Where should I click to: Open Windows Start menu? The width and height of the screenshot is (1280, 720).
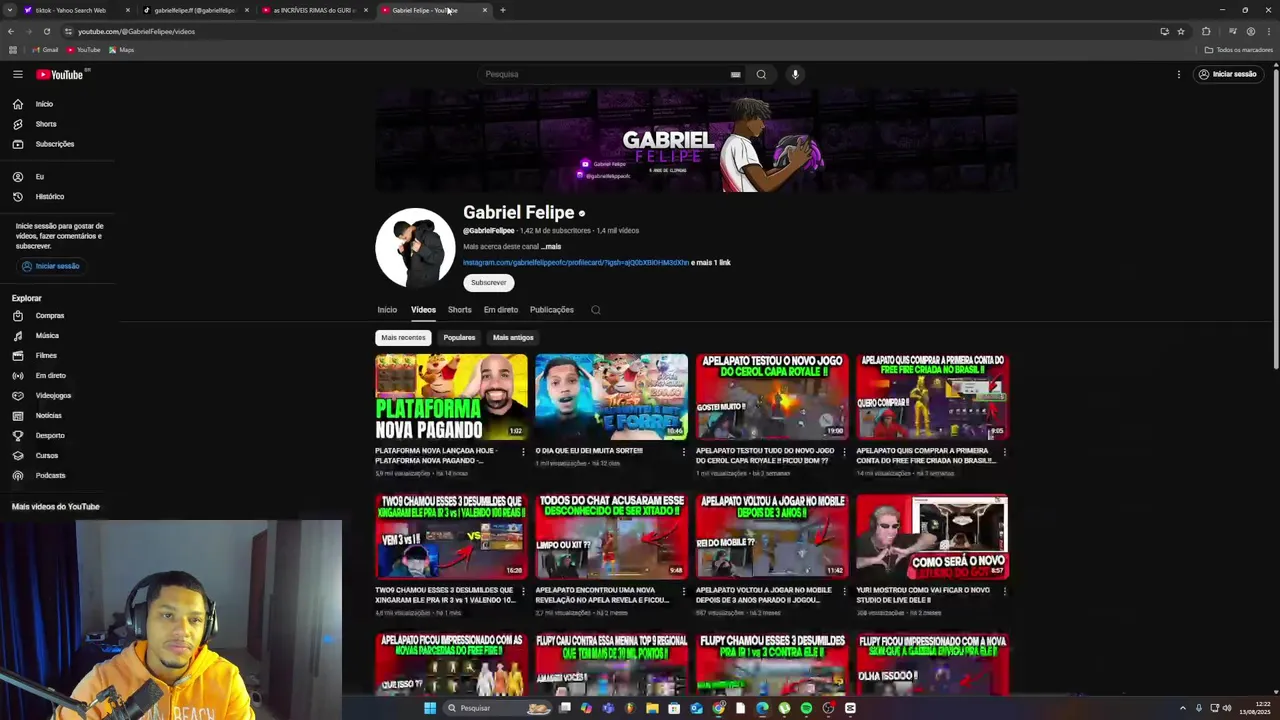pyautogui.click(x=430, y=708)
